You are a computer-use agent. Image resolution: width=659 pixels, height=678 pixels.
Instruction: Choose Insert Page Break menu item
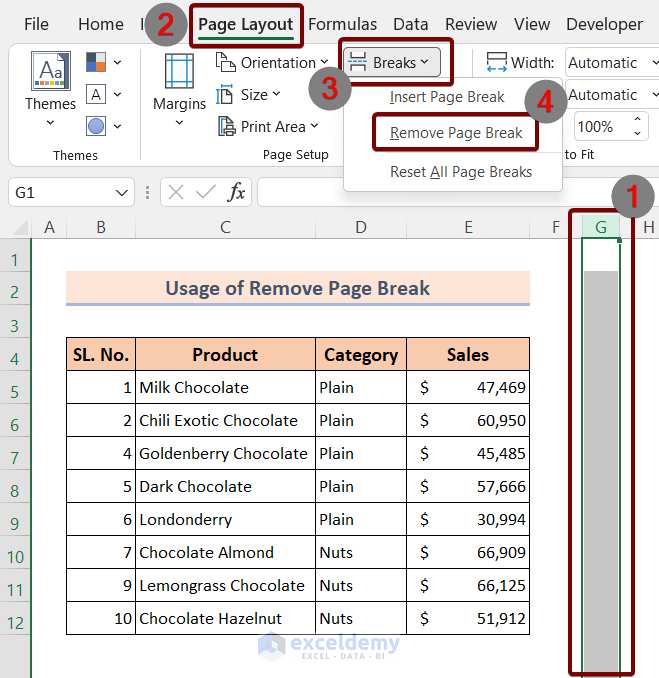click(447, 97)
